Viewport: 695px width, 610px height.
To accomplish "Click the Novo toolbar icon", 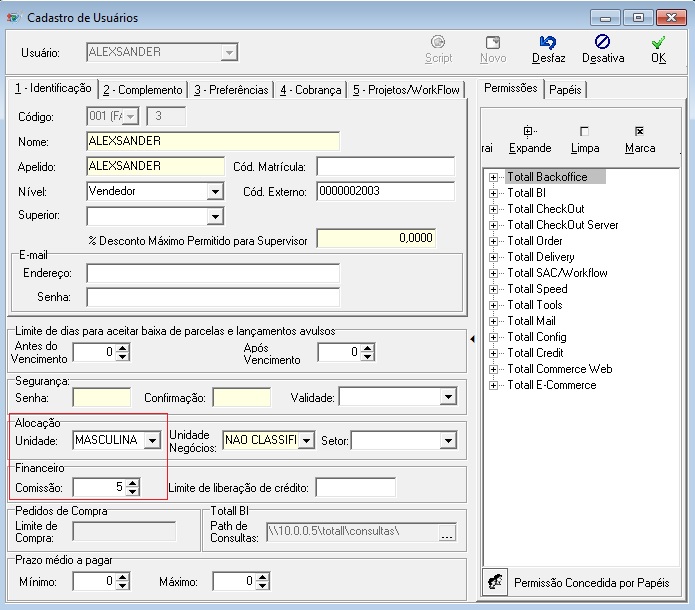I will pyautogui.click(x=492, y=42).
